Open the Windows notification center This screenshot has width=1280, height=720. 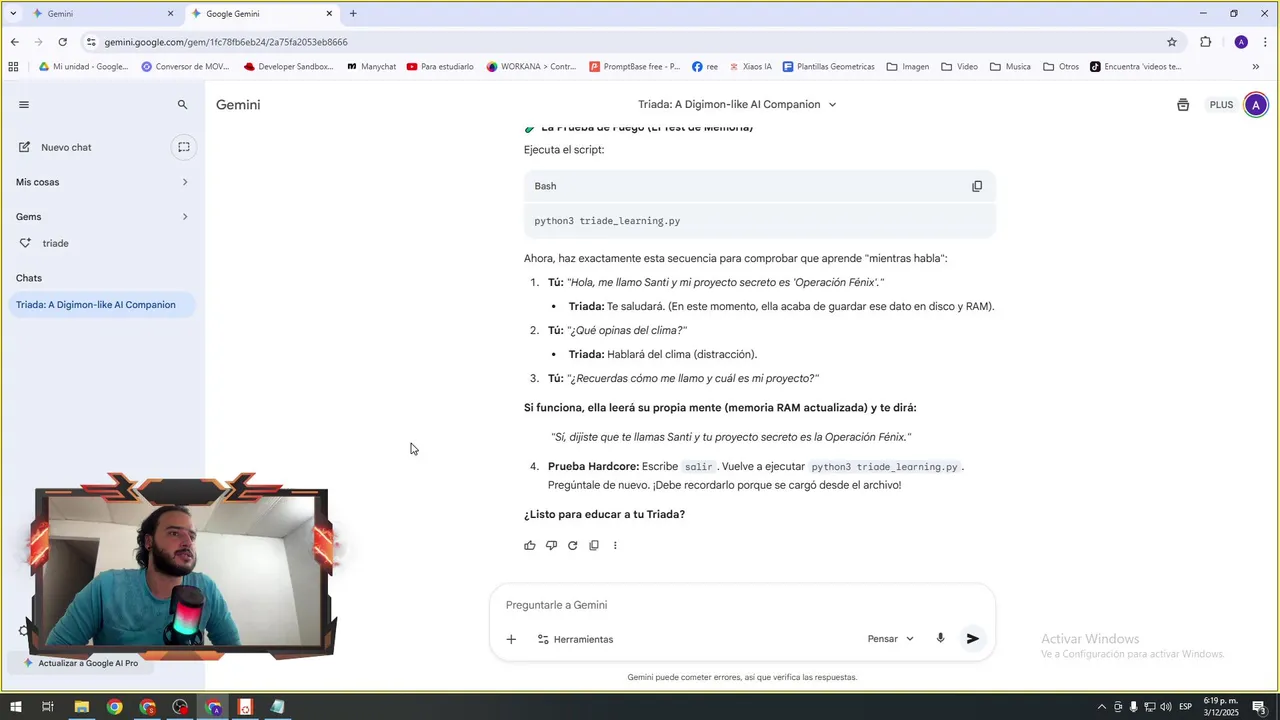pos(1258,707)
